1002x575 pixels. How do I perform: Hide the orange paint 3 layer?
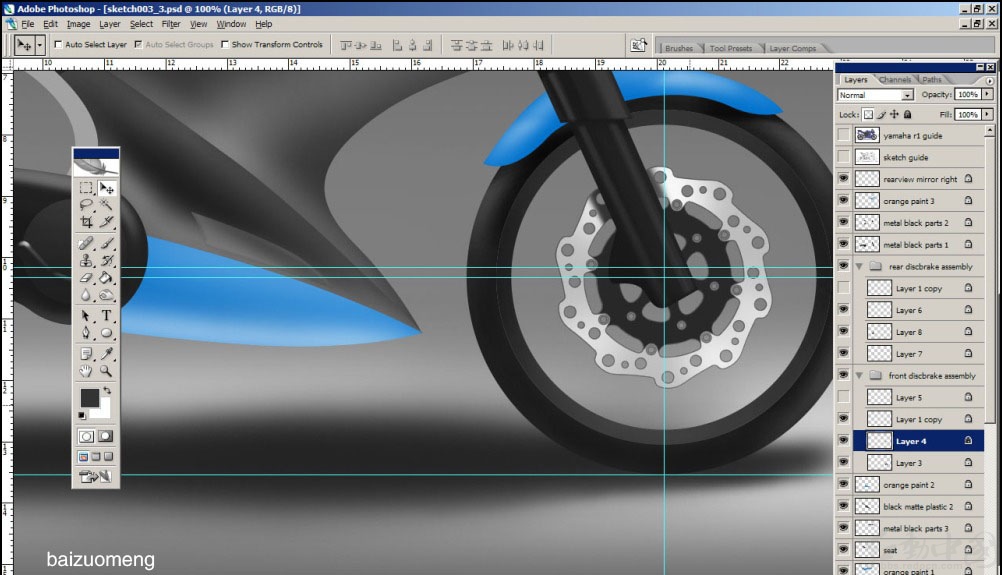coord(844,201)
